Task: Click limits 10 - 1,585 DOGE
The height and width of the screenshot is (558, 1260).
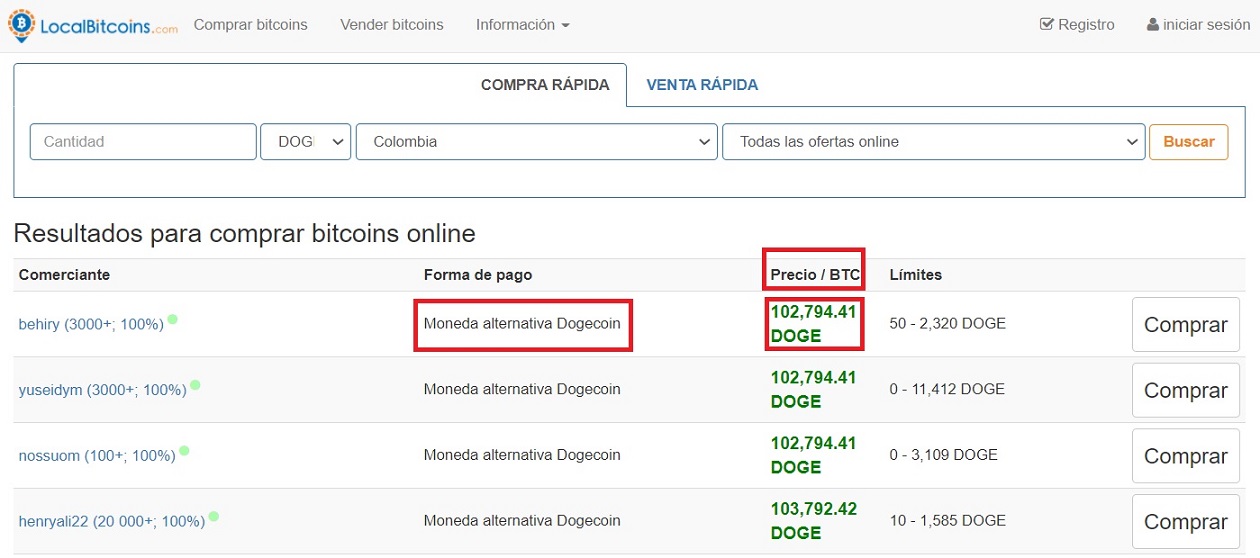Action: [947, 521]
